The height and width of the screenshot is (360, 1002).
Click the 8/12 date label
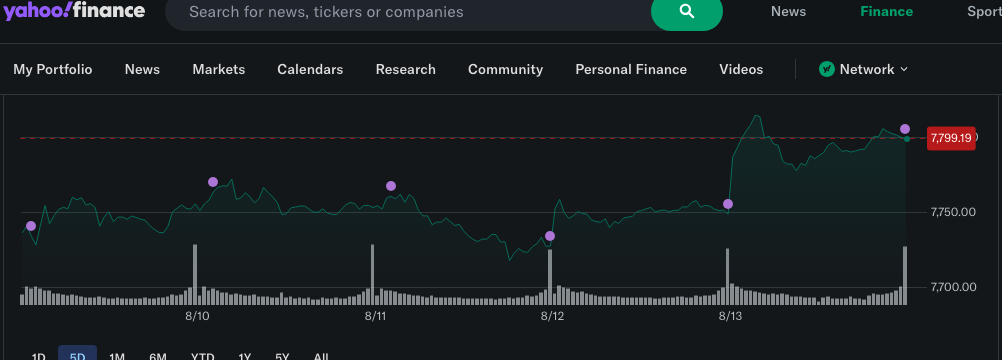click(x=552, y=316)
